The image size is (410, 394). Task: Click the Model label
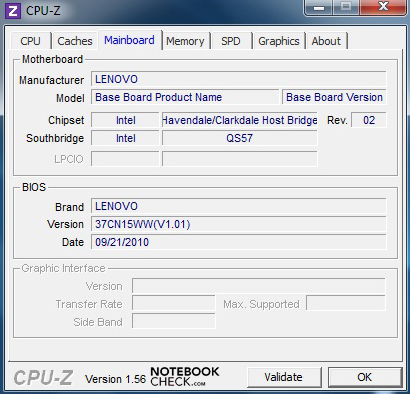70,98
